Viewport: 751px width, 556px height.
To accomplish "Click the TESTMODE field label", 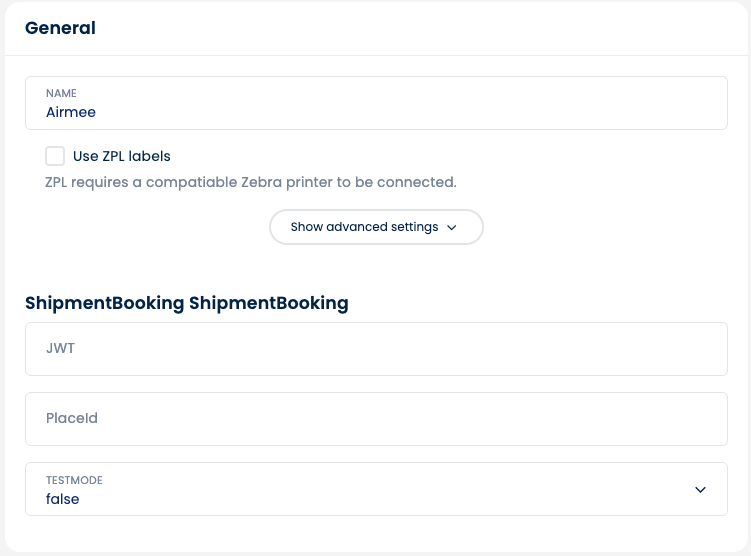I will [x=74, y=480].
